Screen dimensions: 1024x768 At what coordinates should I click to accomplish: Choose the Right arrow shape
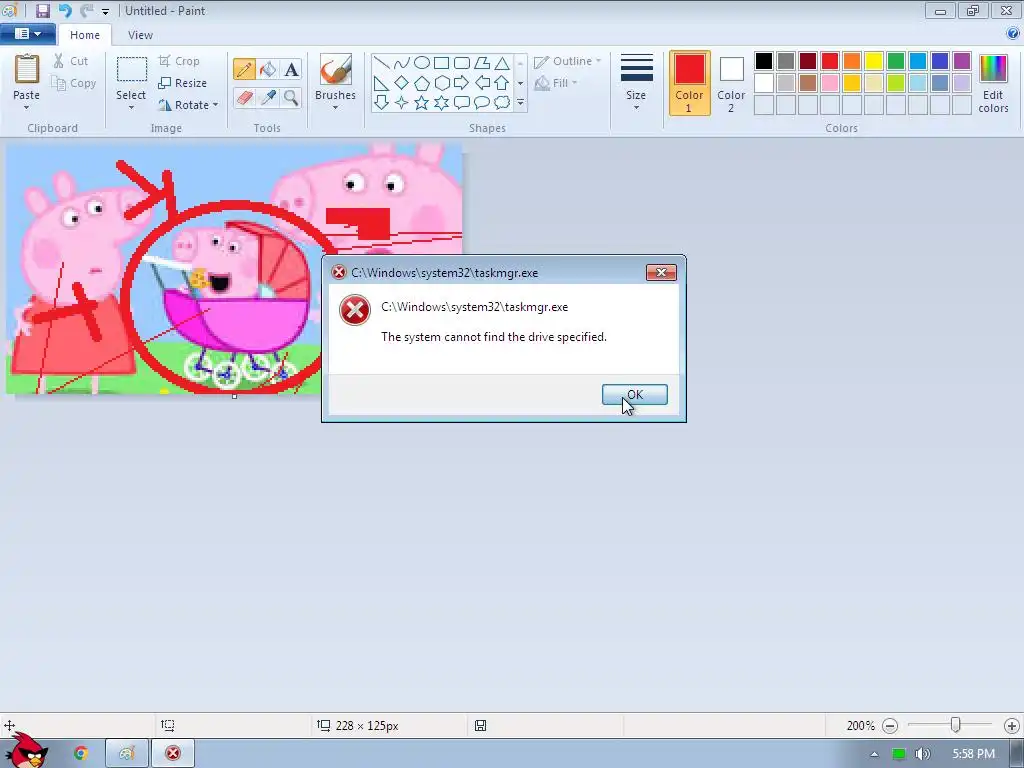pyautogui.click(x=462, y=83)
